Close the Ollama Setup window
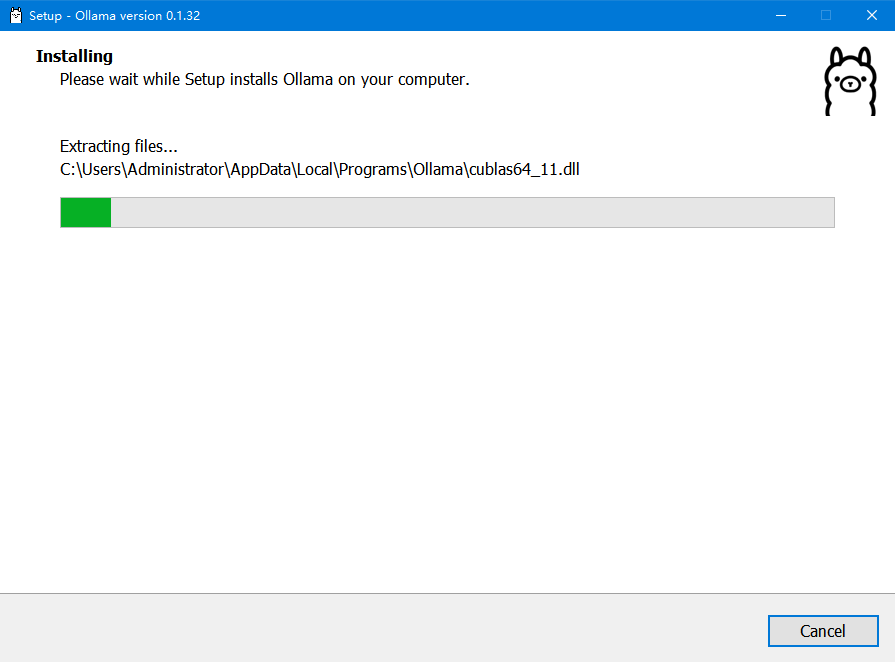Screen dimensions: 895x662 click(872, 15)
